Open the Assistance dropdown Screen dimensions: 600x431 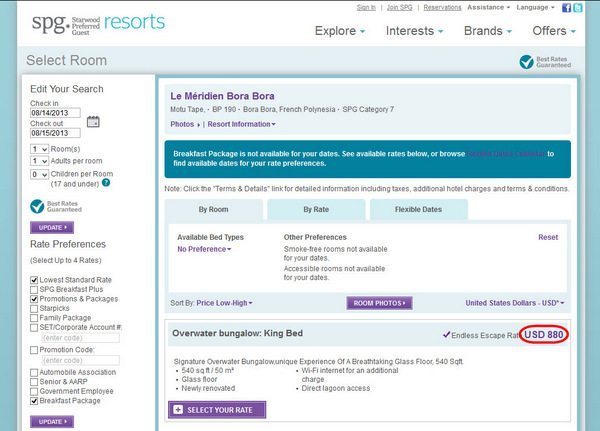click(x=488, y=7)
